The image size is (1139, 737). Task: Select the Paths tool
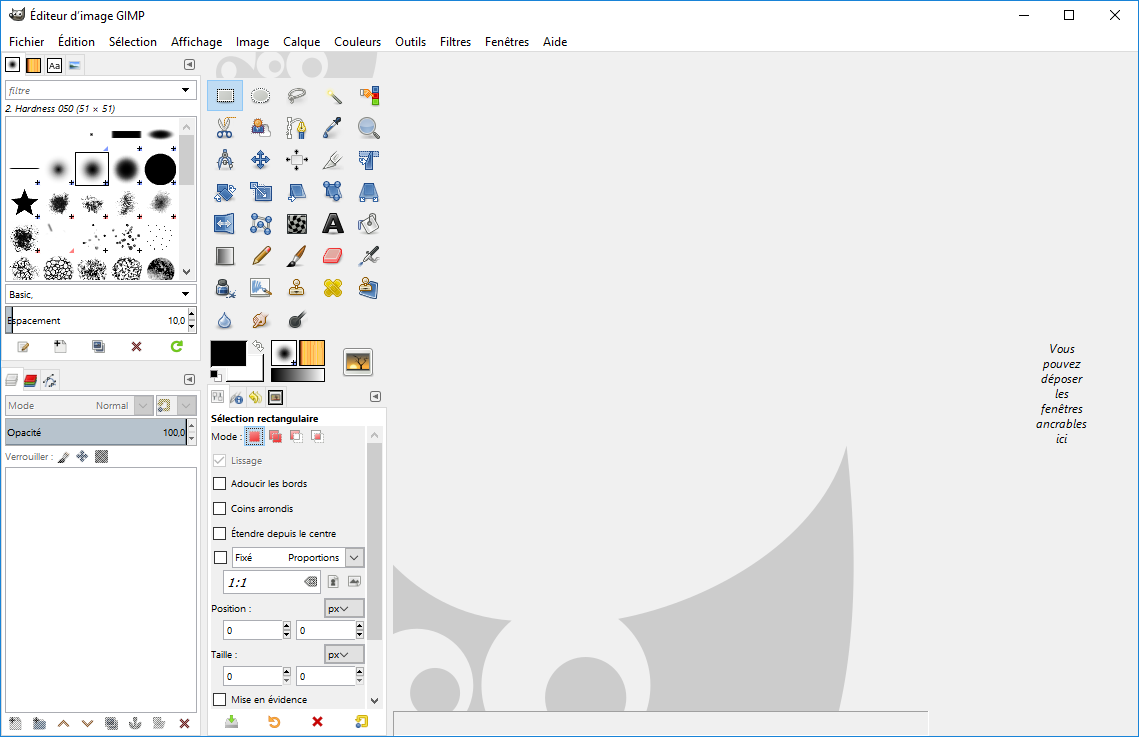tap(296, 128)
